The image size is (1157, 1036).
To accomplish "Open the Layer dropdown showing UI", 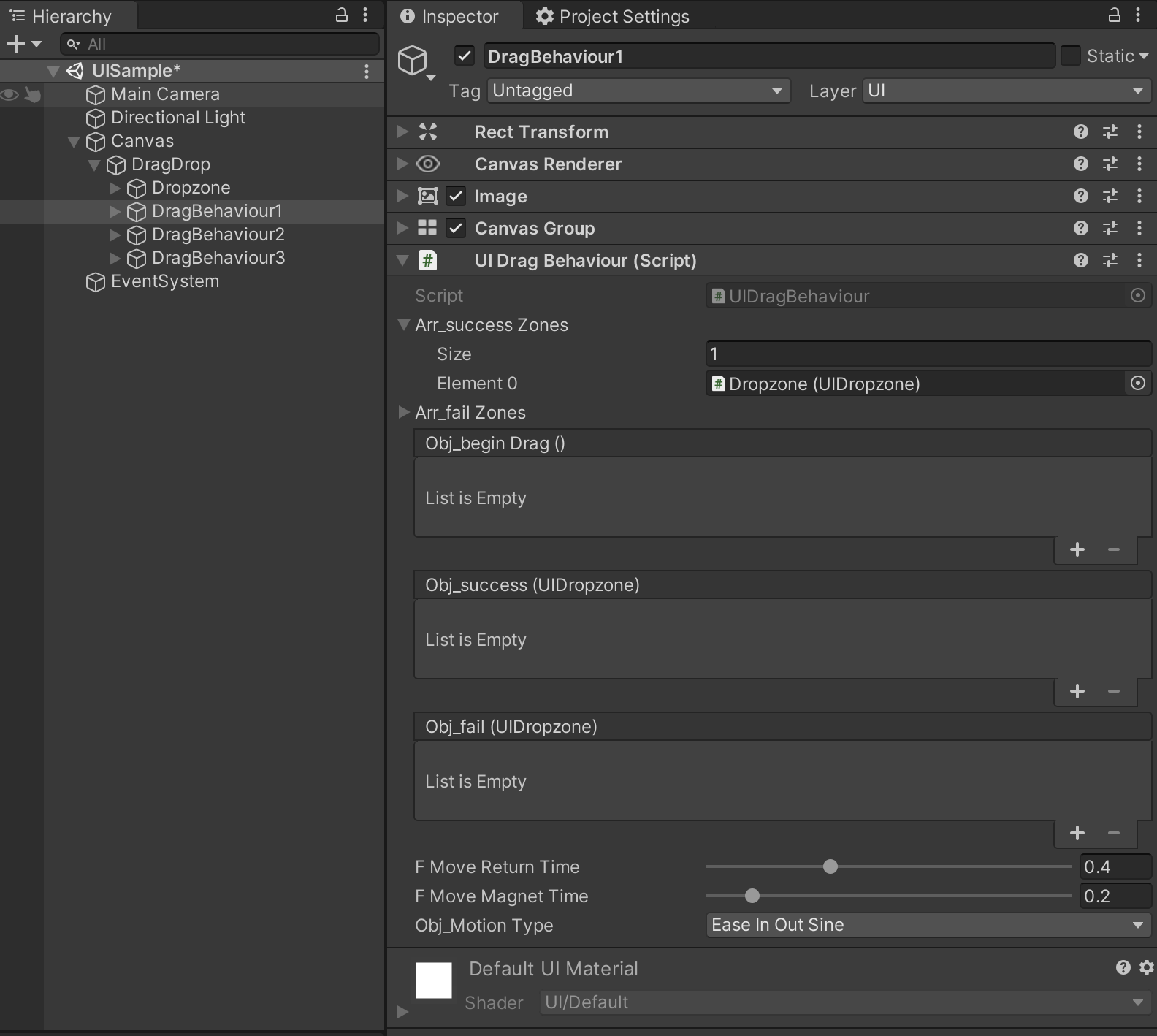I will click(x=1007, y=91).
